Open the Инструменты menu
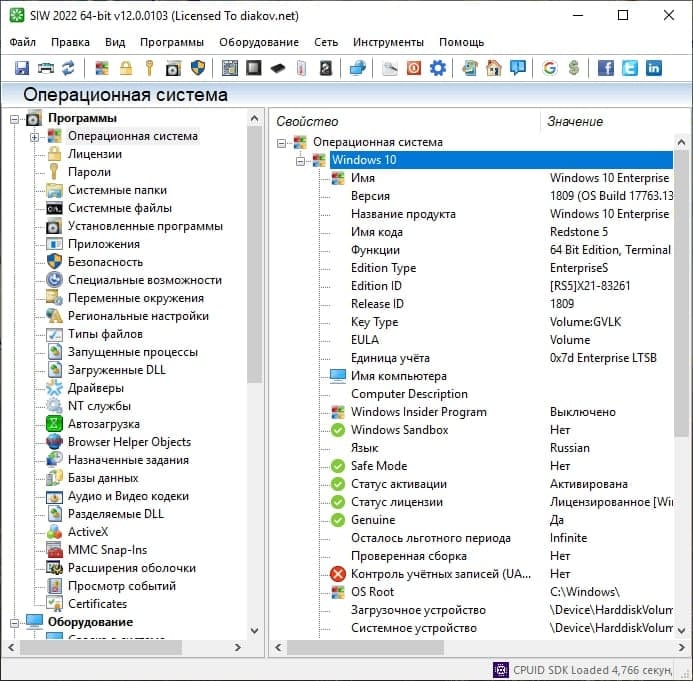 (388, 42)
